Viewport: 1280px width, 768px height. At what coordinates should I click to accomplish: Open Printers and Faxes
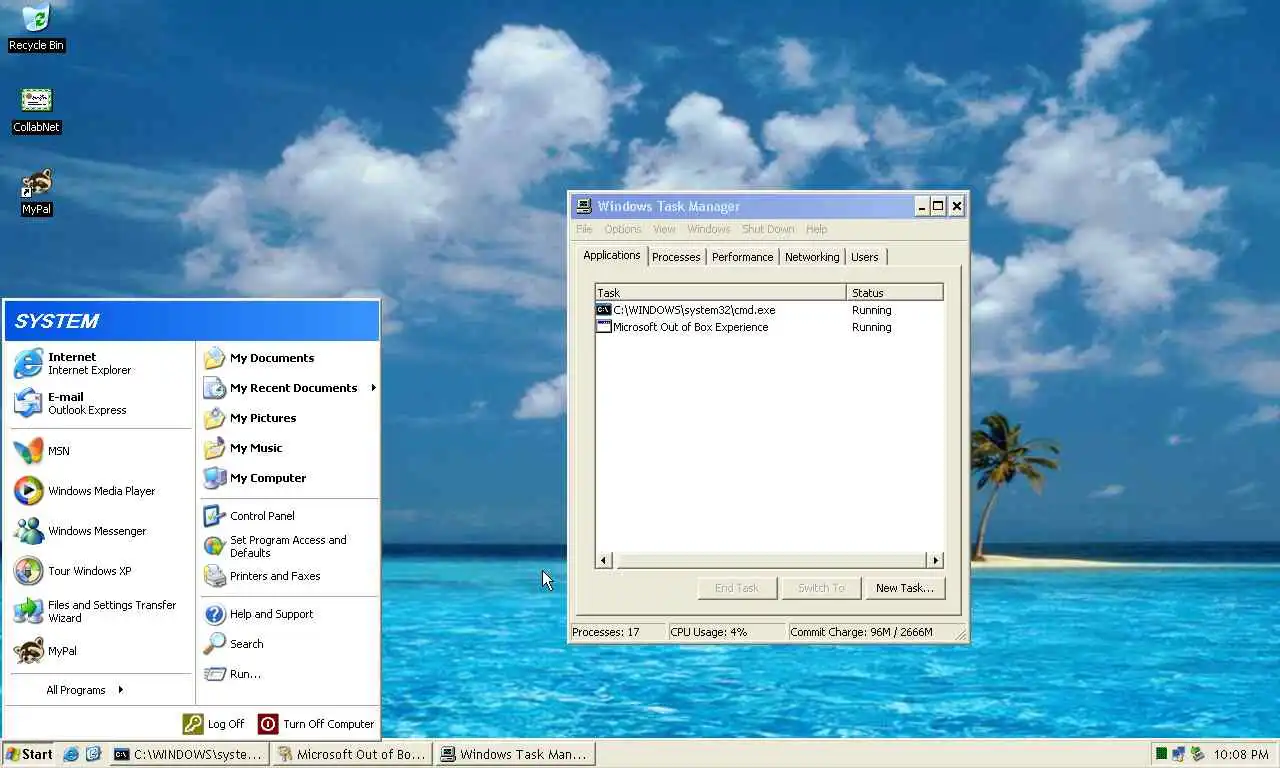point(289,576)
